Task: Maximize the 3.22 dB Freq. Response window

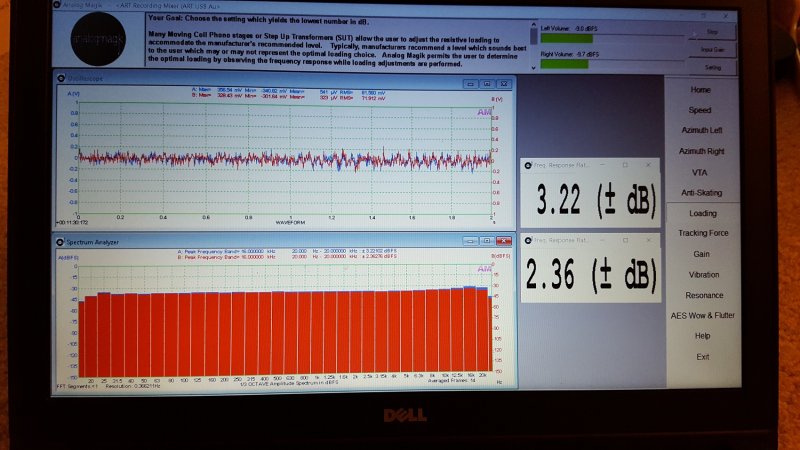Action: click(x=625, y=165)
